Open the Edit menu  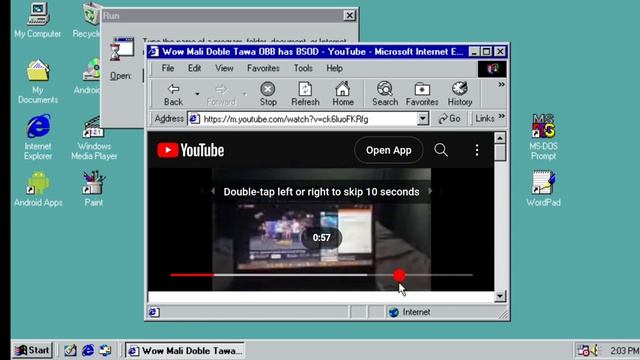[x=194, y=68]
